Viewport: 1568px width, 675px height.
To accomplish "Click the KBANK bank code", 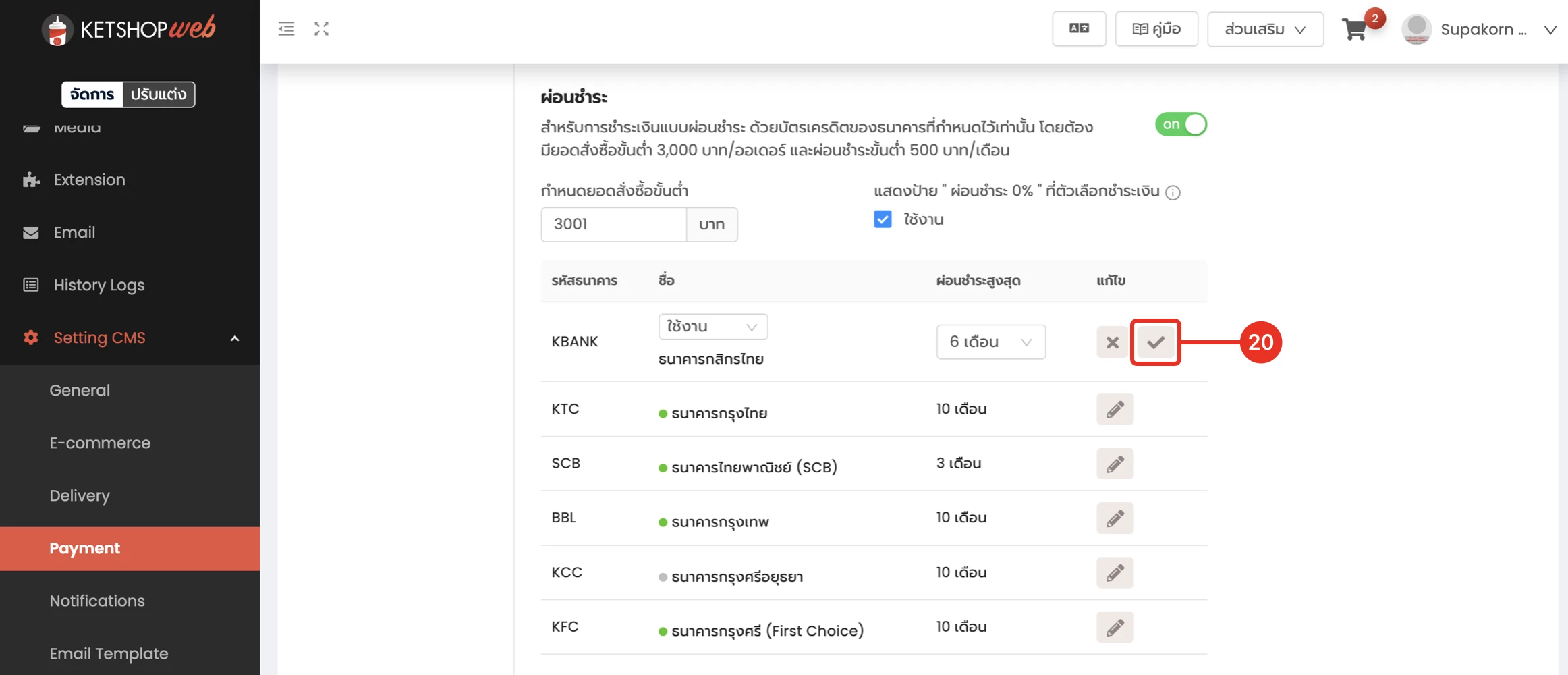I will point(575,342).
